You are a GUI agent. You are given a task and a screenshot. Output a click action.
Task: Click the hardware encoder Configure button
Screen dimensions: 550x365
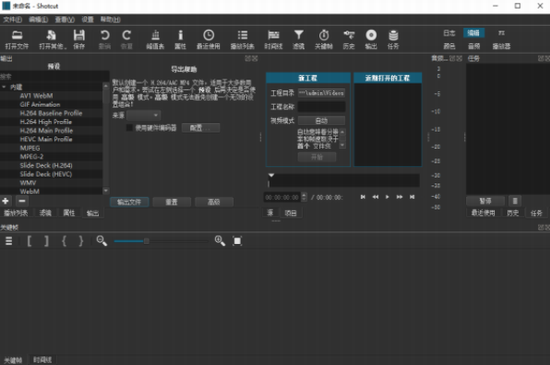click(201, 128)
